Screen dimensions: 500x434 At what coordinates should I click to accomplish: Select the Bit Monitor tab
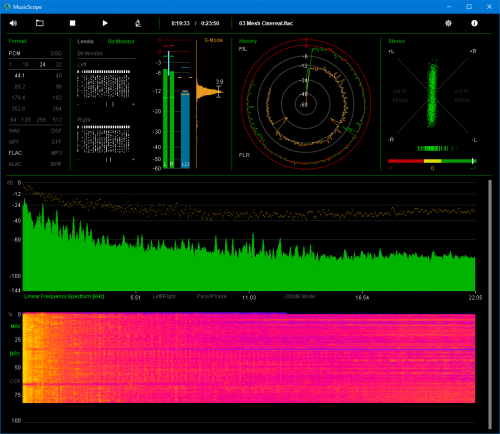tap(121, 41)
